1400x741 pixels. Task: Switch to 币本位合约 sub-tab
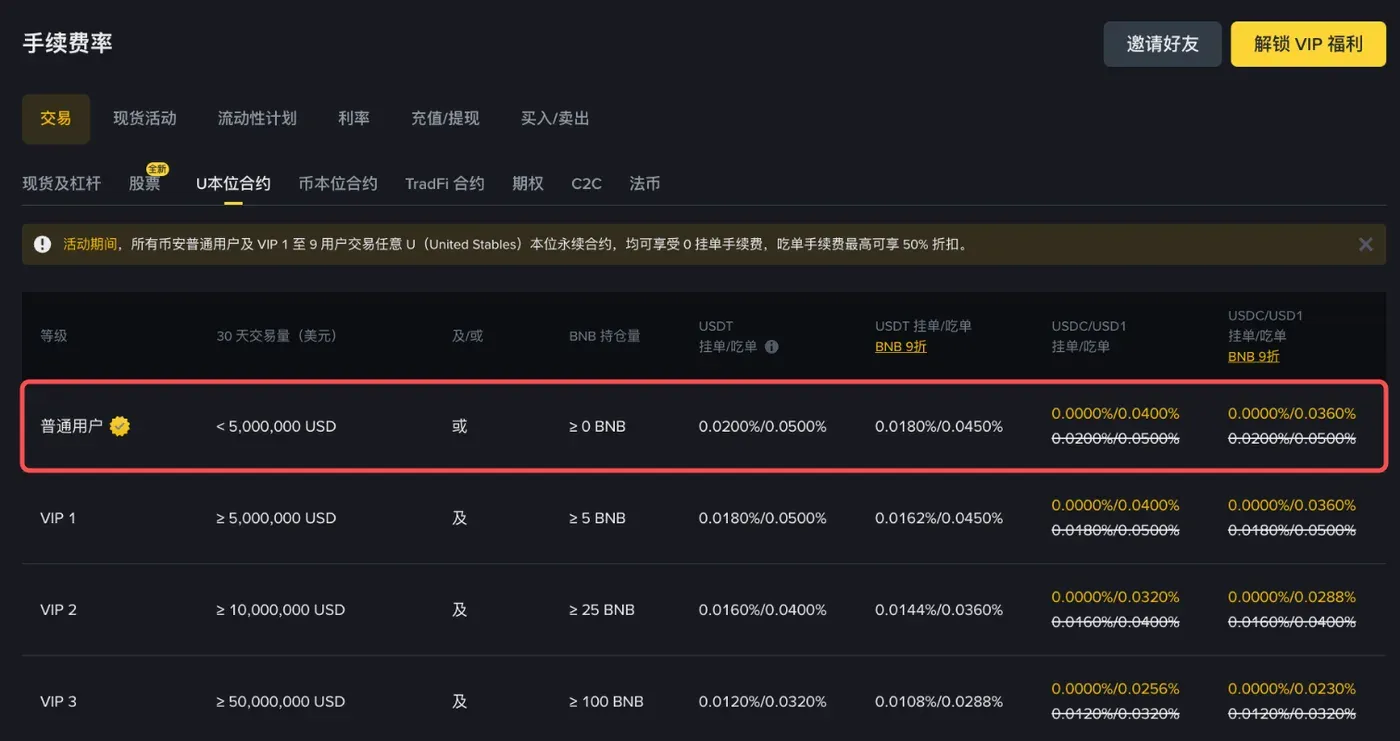(338, 184)
